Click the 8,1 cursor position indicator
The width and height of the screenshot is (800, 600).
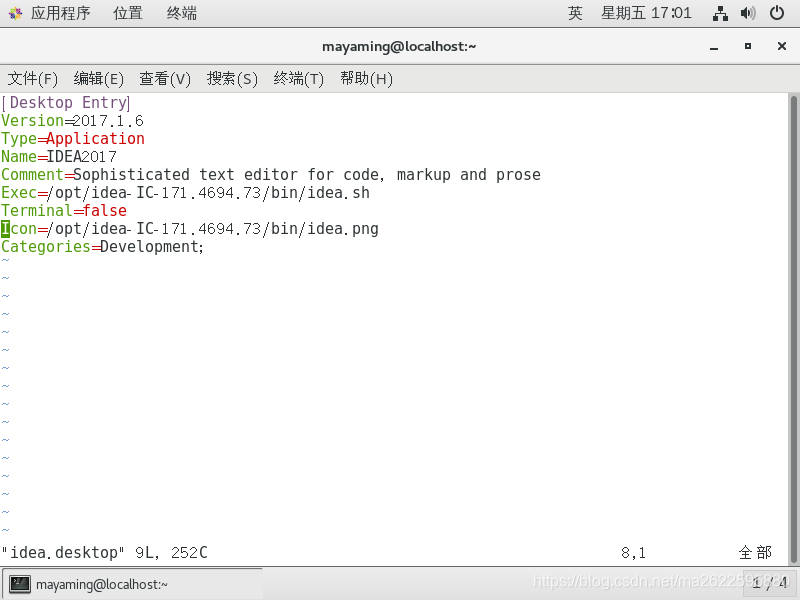(x=633, y=553)
